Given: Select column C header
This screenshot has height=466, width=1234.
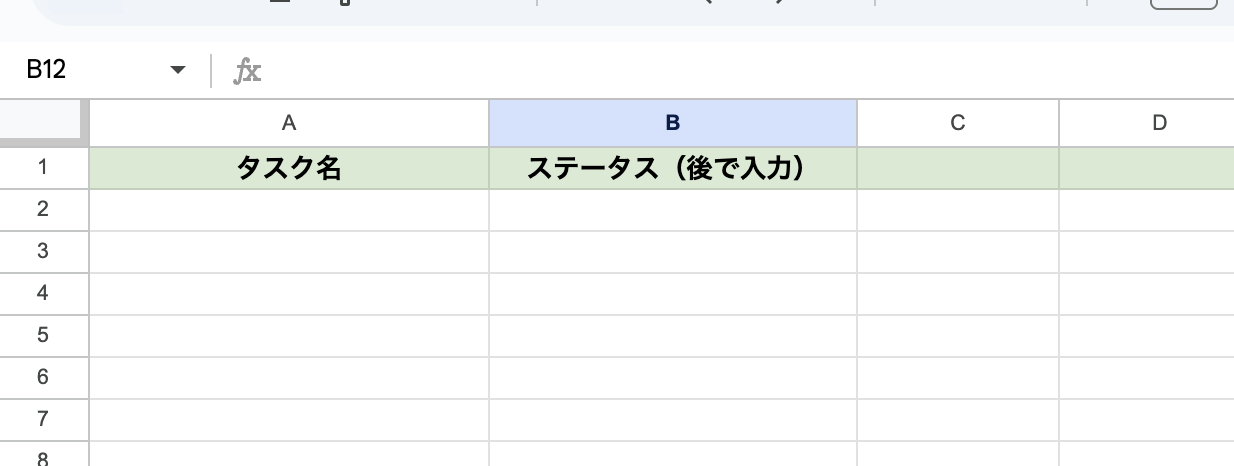Looking at the screenshot, I should click(957, 123).
